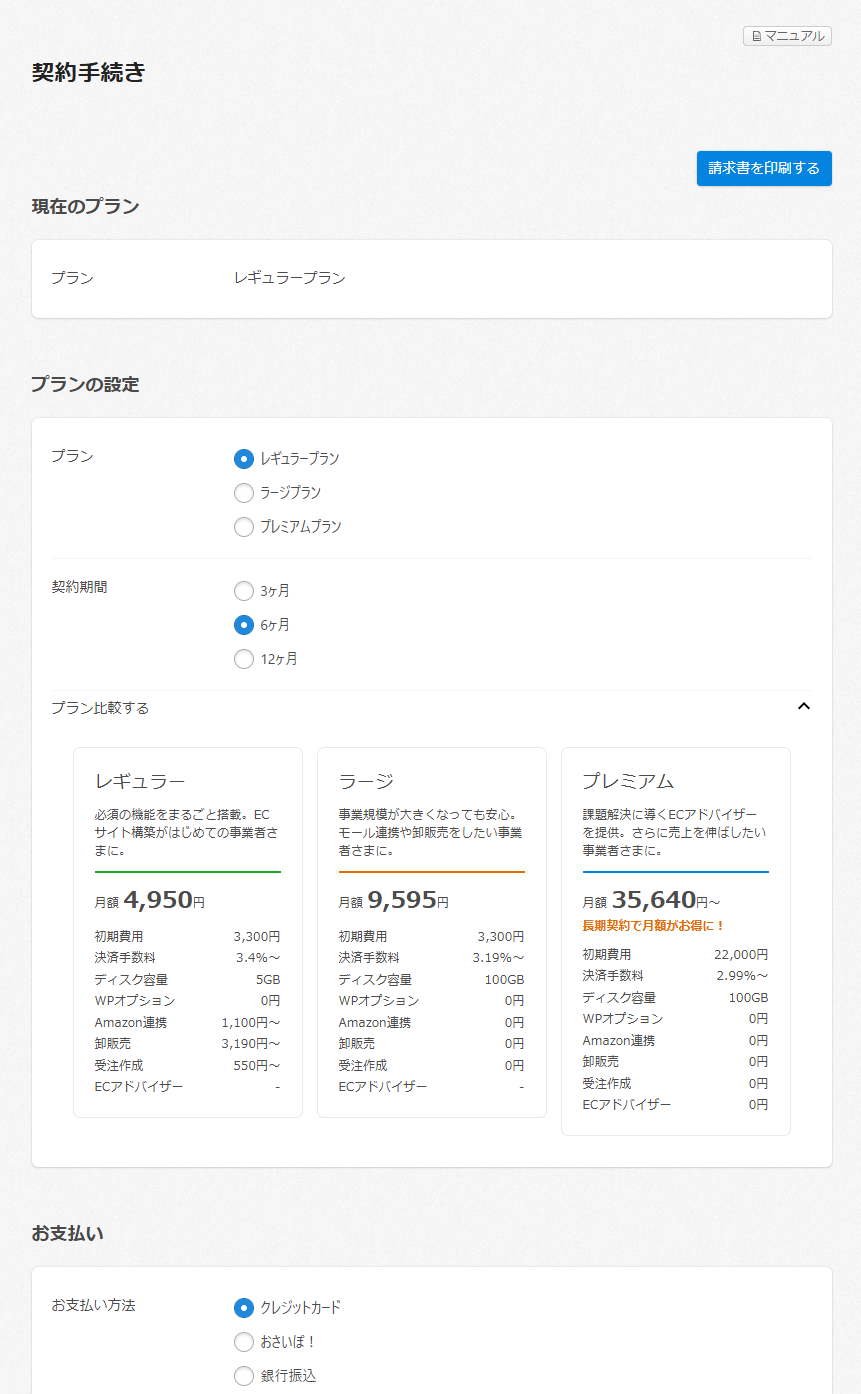Select クレジットカード payment method
This screenshot has height=1394, width=861.
244,1308
